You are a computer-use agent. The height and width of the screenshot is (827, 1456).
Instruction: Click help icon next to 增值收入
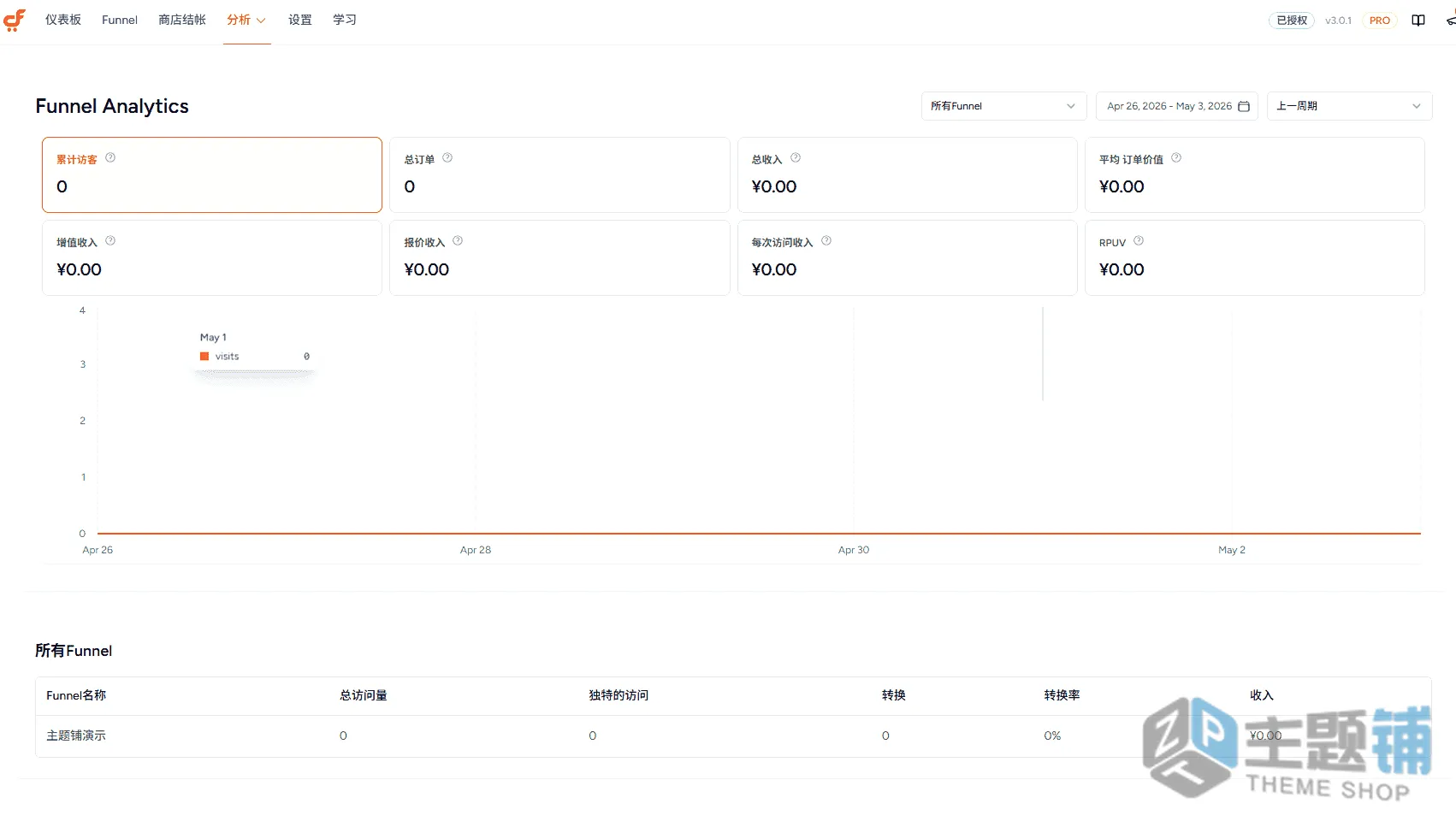(x=110, y=241)
